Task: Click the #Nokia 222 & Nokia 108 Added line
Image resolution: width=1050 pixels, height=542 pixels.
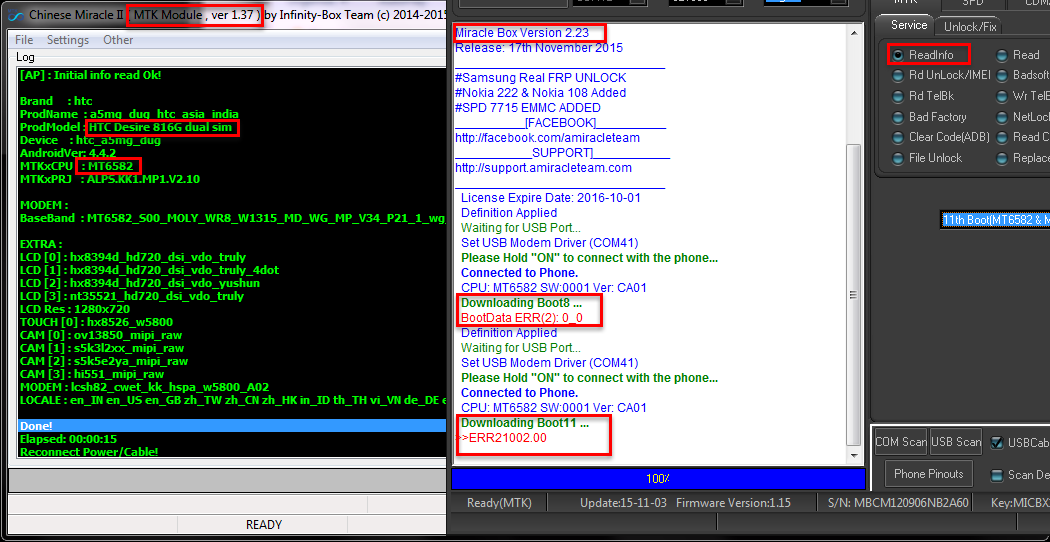Action: [540, 93]
